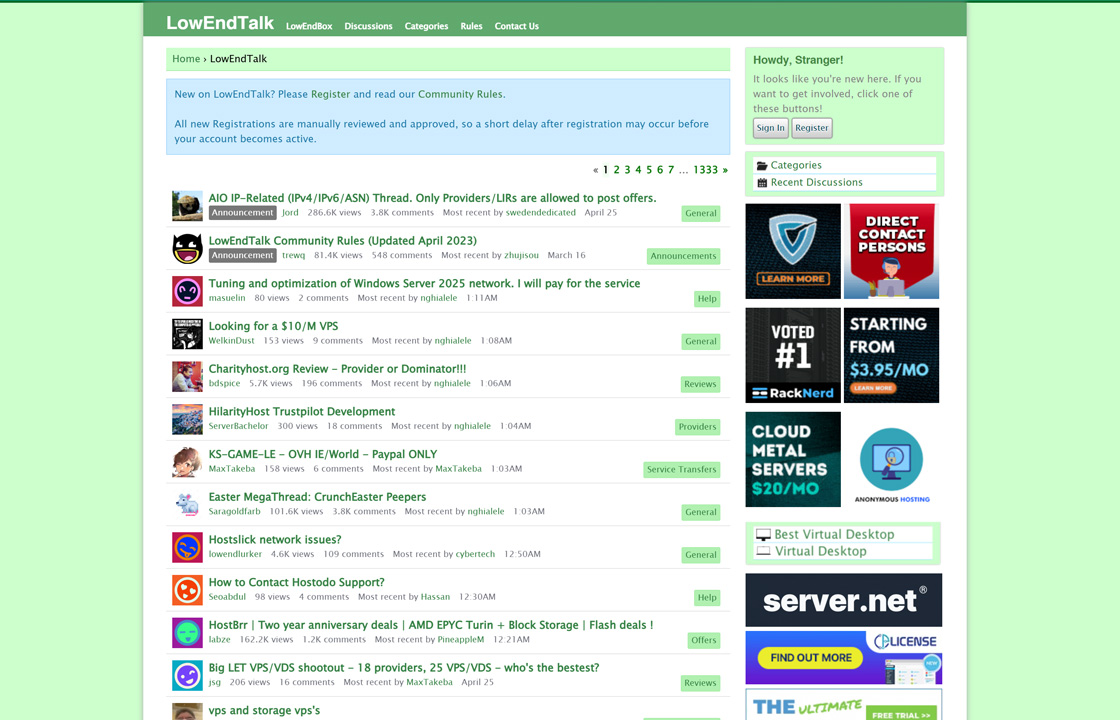Open Seoabdul's avatar on Hostodo Support thread
This screenshot has height=720, width=1120.
pos(187,590)
